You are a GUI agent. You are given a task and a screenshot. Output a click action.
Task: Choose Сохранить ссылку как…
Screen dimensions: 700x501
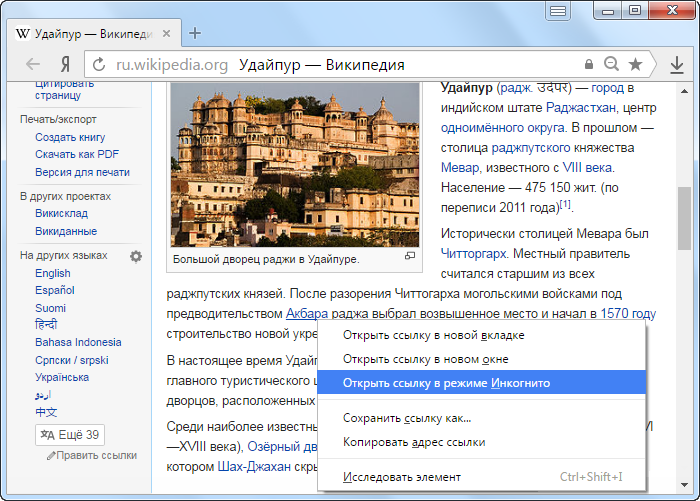click(482, 418)
